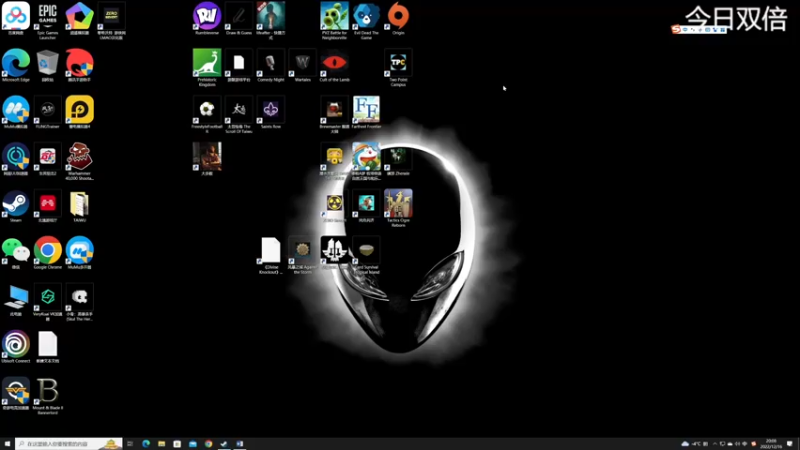Image resolution: width=800 pixels, height=450 pixels.
Task: Click the taskbar search box
Action: (68, 444)
